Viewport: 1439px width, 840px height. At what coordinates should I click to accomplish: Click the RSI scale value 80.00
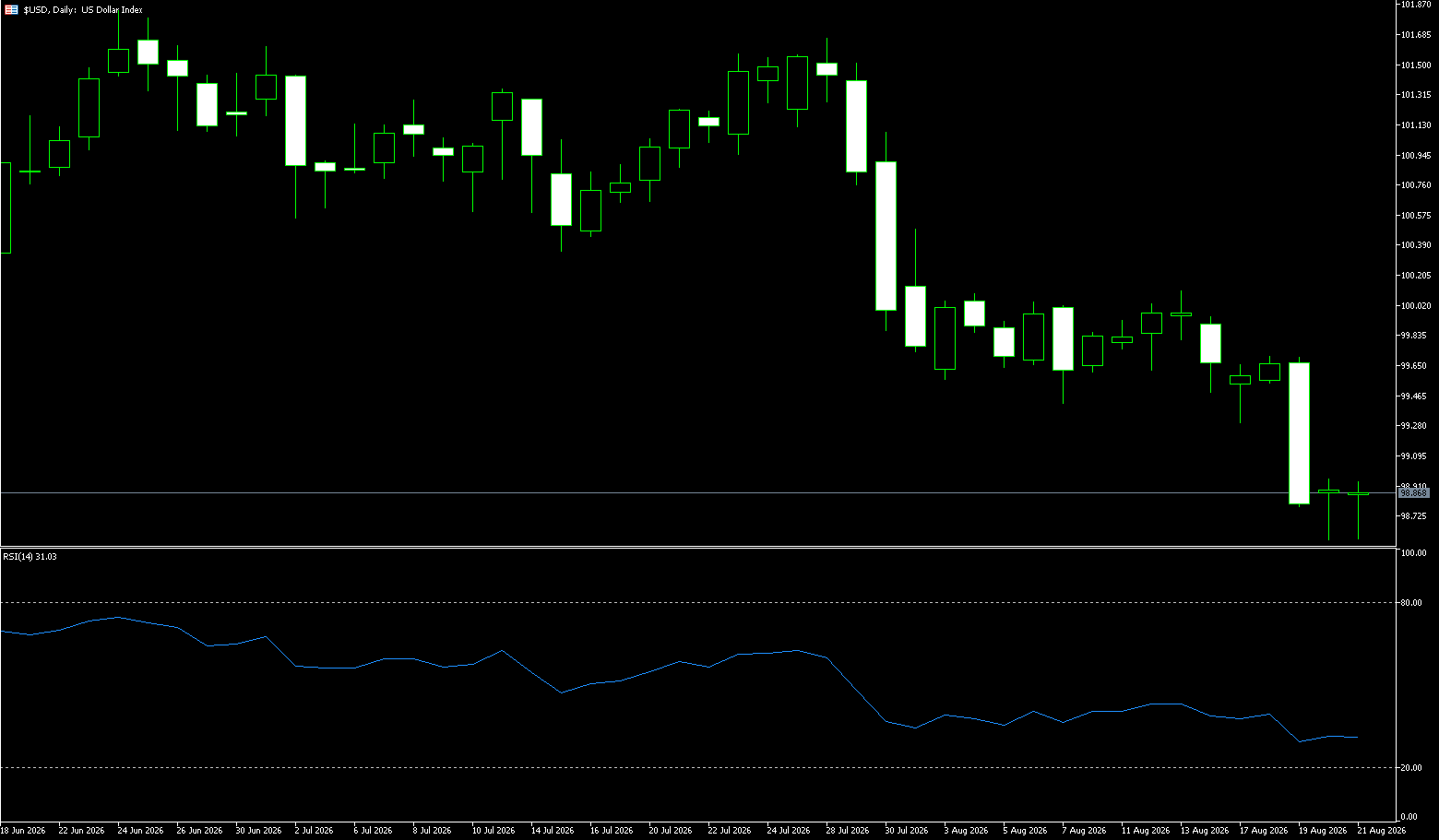1411,603
